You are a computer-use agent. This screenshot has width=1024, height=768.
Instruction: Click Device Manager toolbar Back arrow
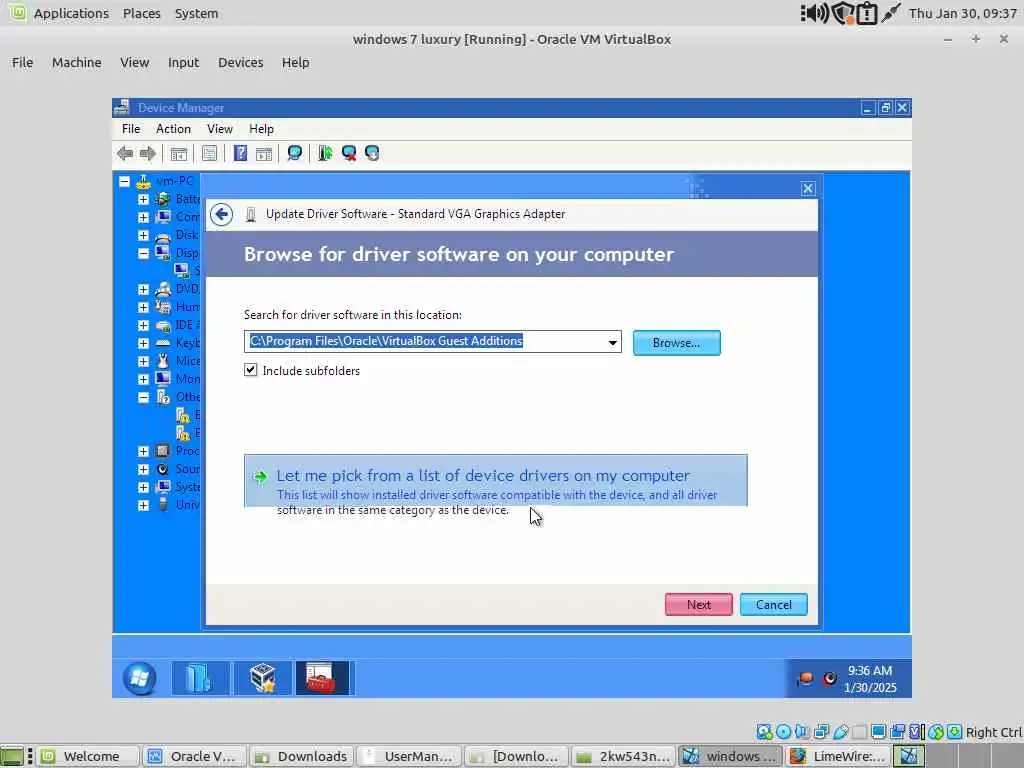pos(125,153)
